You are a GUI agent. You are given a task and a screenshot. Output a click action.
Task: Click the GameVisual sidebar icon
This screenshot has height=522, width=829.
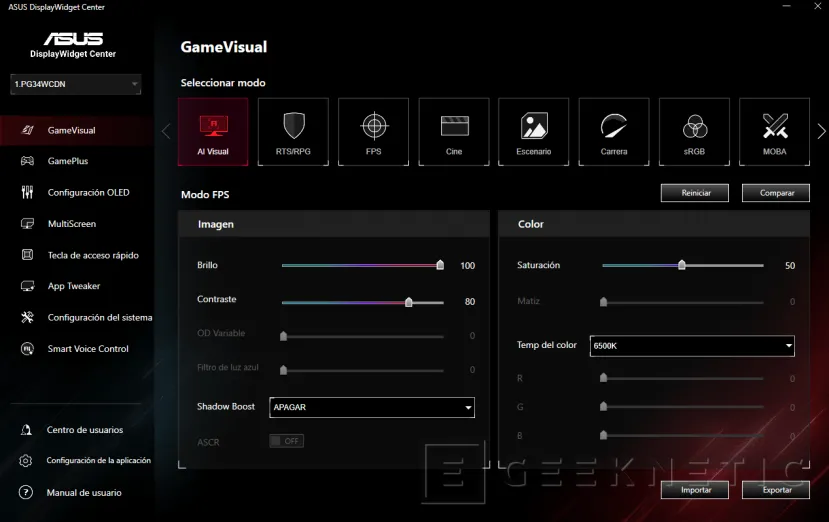click(27, 130)
